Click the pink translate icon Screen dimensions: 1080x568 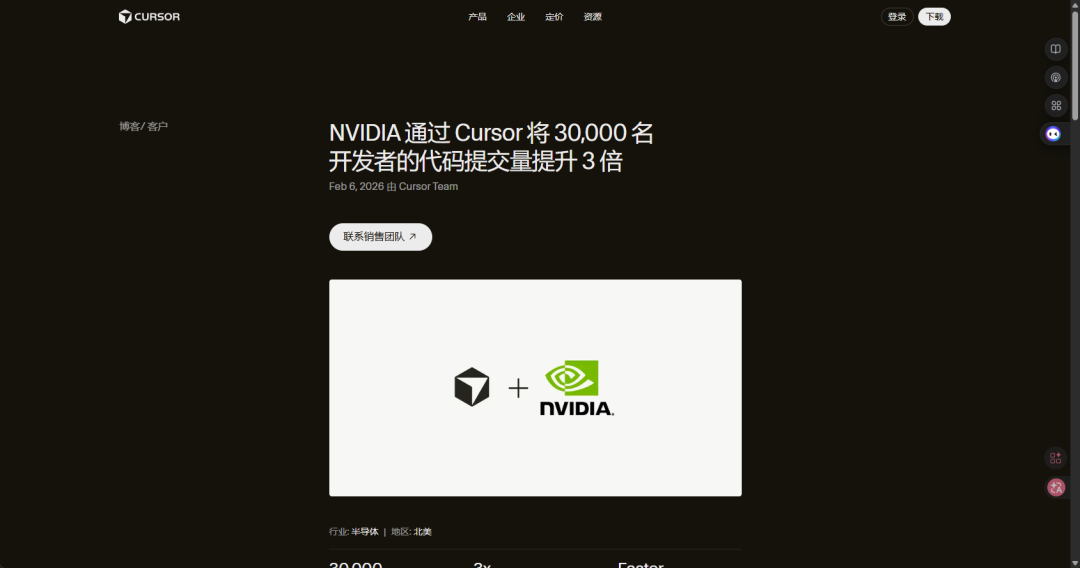click(1056, 487)
